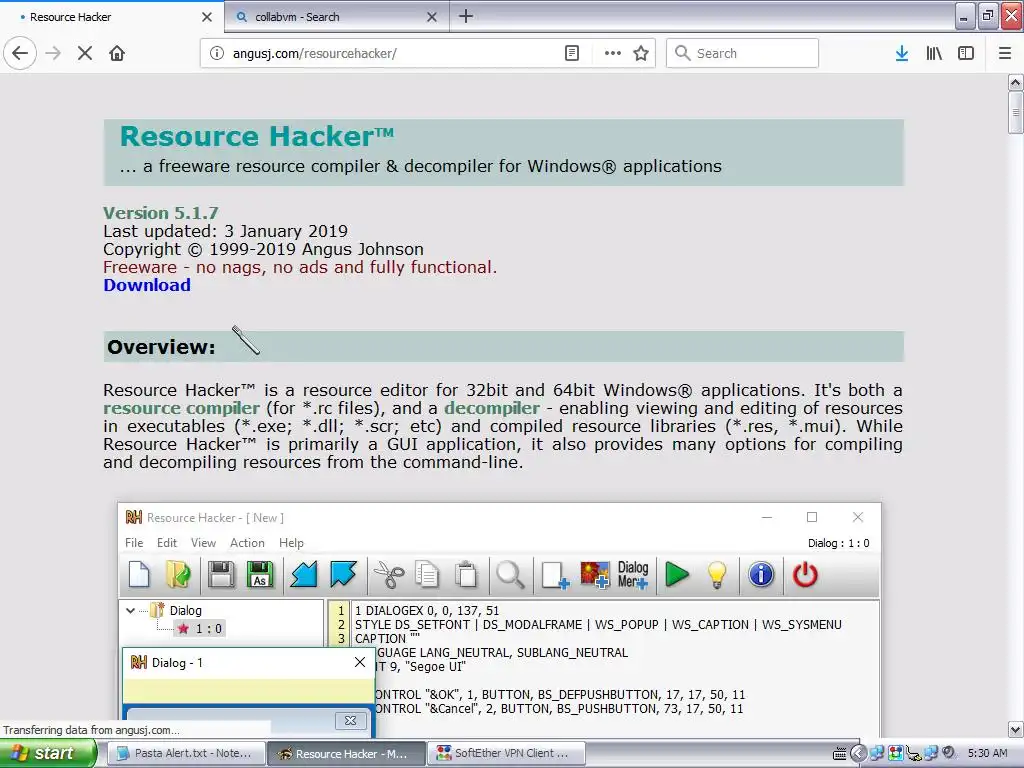Viewport: 1024px width, 768px height.
Task: Open the decompiler link
Action: (x=492, y=408)
